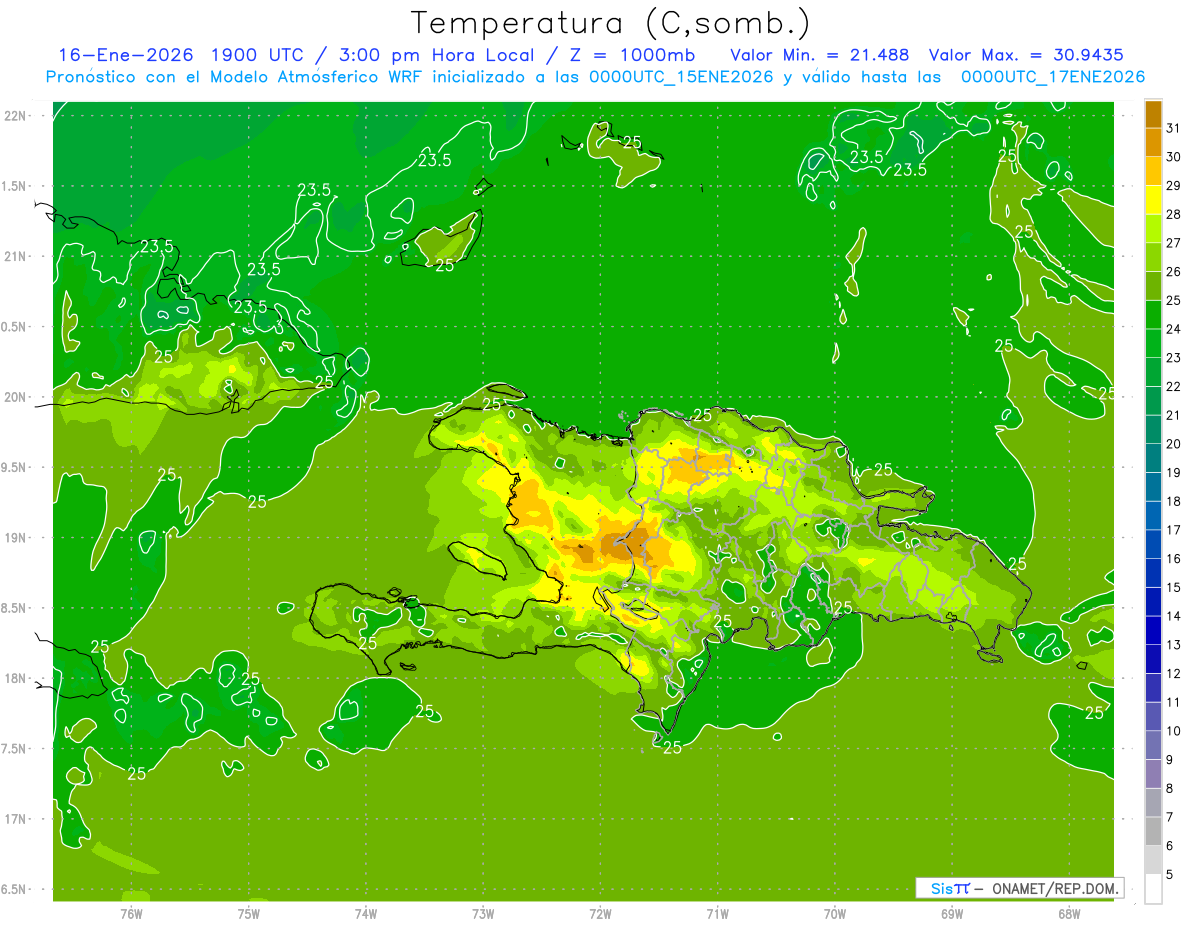Click the colorbar label "30"
Viewport: 1200px width, 927px height.
1174,157
